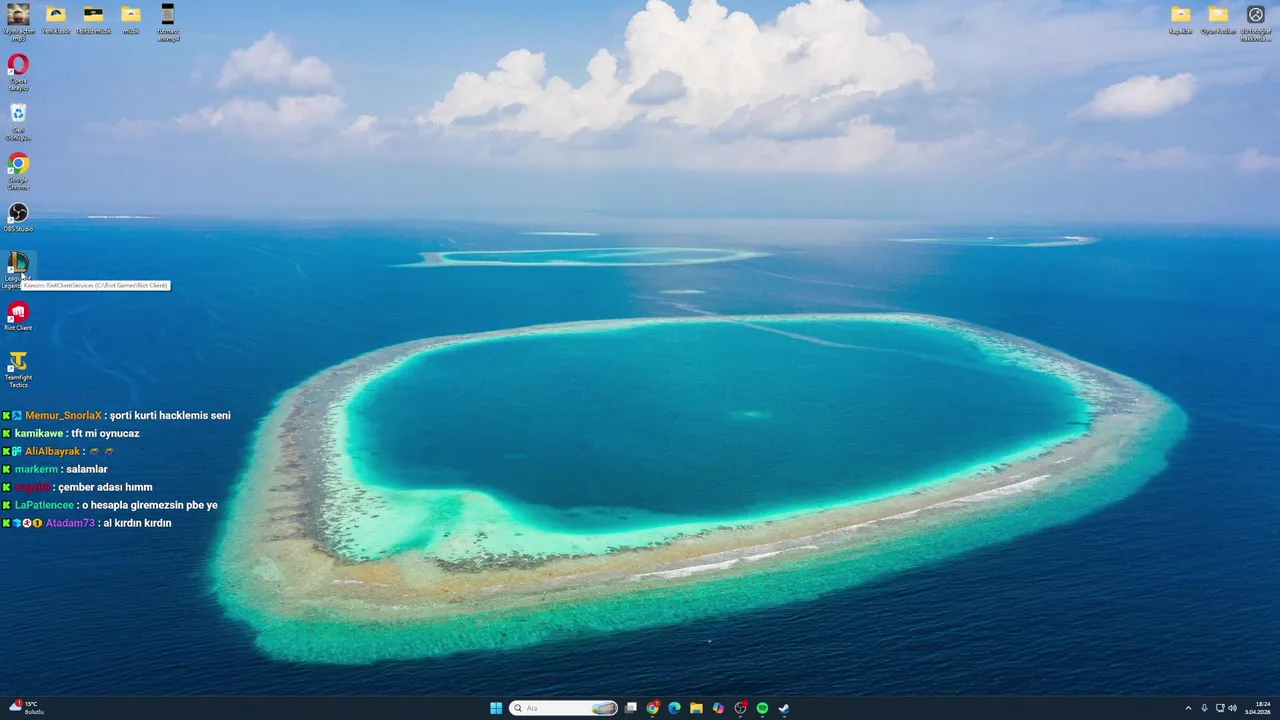Click chat message 'tft mi oynucaz'
Image resolution: width=1280 pixels, height=720 pixels.
pyautogui.click(x=105, y=433)
